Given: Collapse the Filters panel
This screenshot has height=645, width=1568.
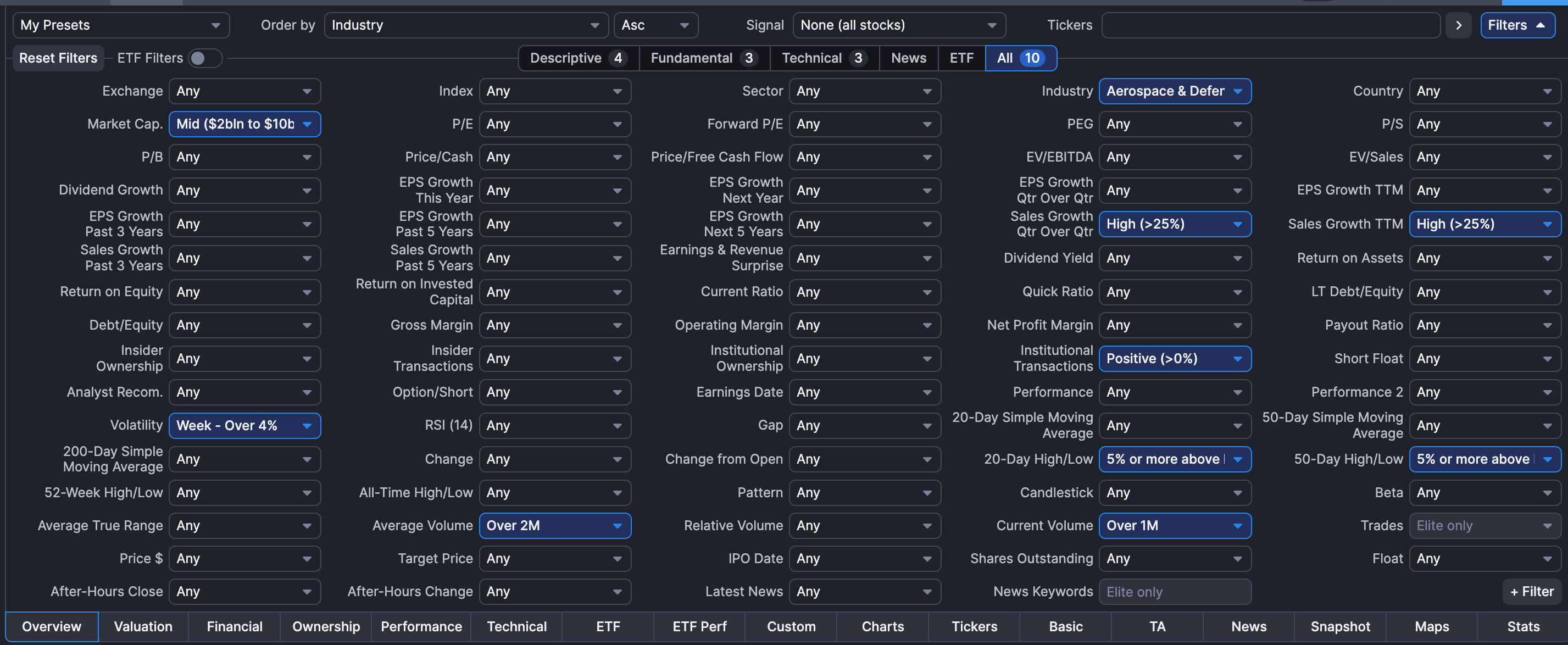Looking at the screenshot, I should pyautogui.click(x=1516, y=25).
